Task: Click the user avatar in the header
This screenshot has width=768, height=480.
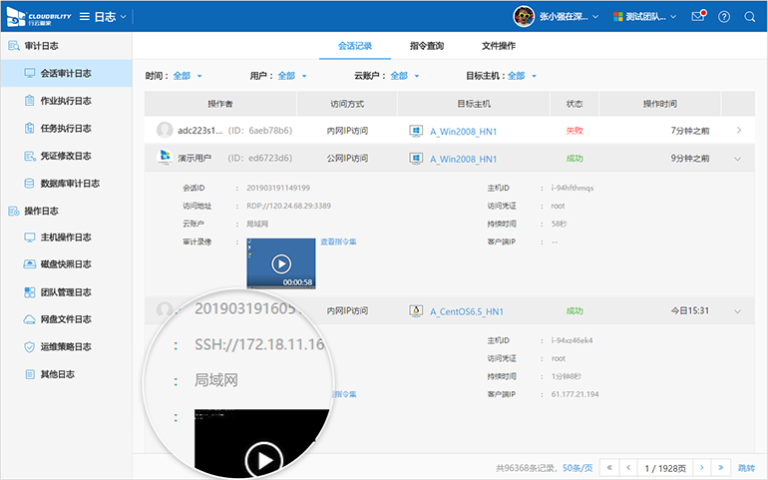Action: (x=523, y=17)
